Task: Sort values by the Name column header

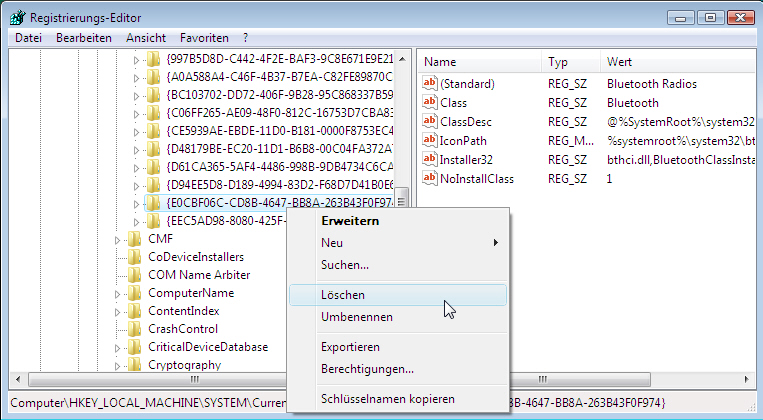Action: coord(480,62)
